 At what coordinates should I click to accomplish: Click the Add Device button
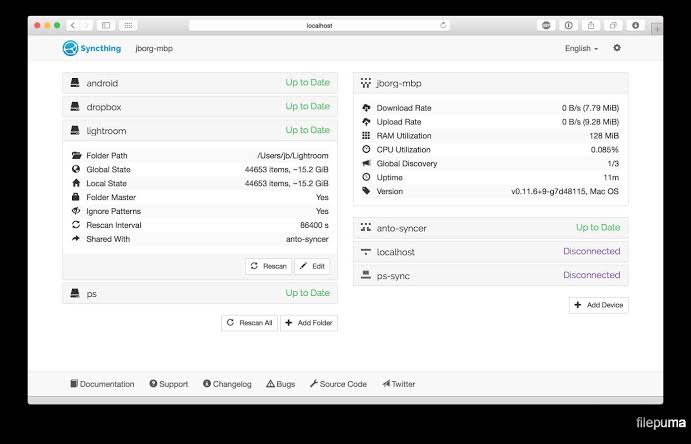pyautogui.click(x=598, y=305)
